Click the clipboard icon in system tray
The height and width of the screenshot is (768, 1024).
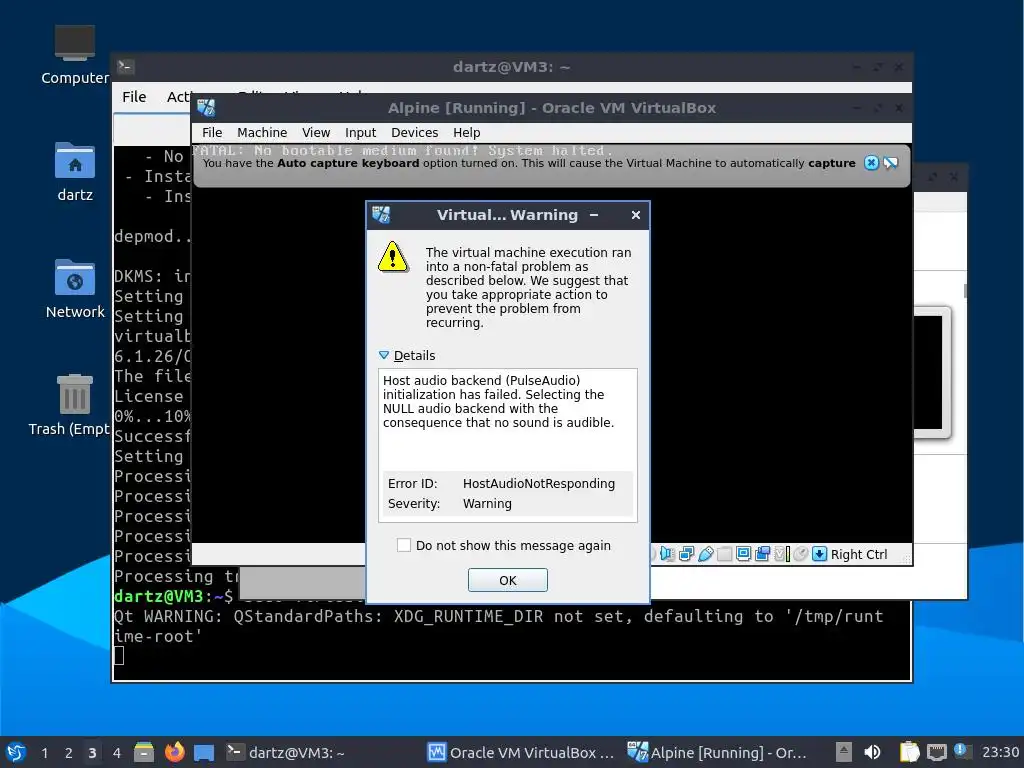point(909,752)
